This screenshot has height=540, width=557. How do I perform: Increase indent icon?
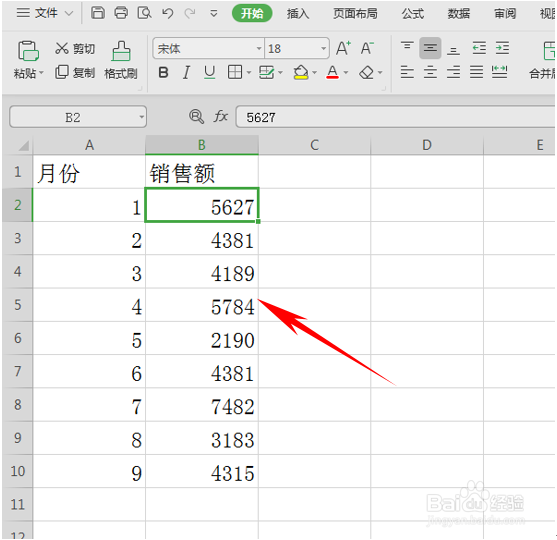(502, 48)
